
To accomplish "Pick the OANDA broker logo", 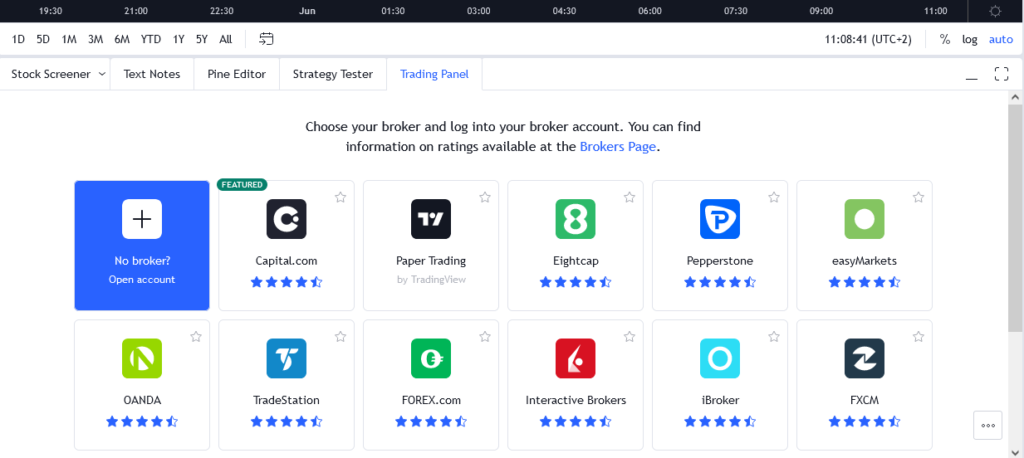I will 142,358.
